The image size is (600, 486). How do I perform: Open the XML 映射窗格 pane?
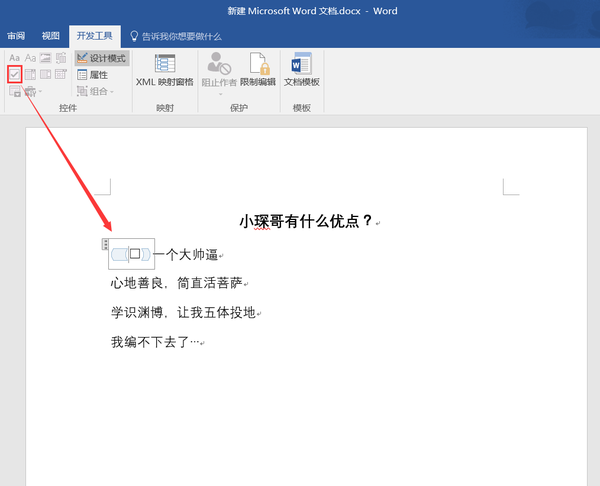(x=165, y=69)
